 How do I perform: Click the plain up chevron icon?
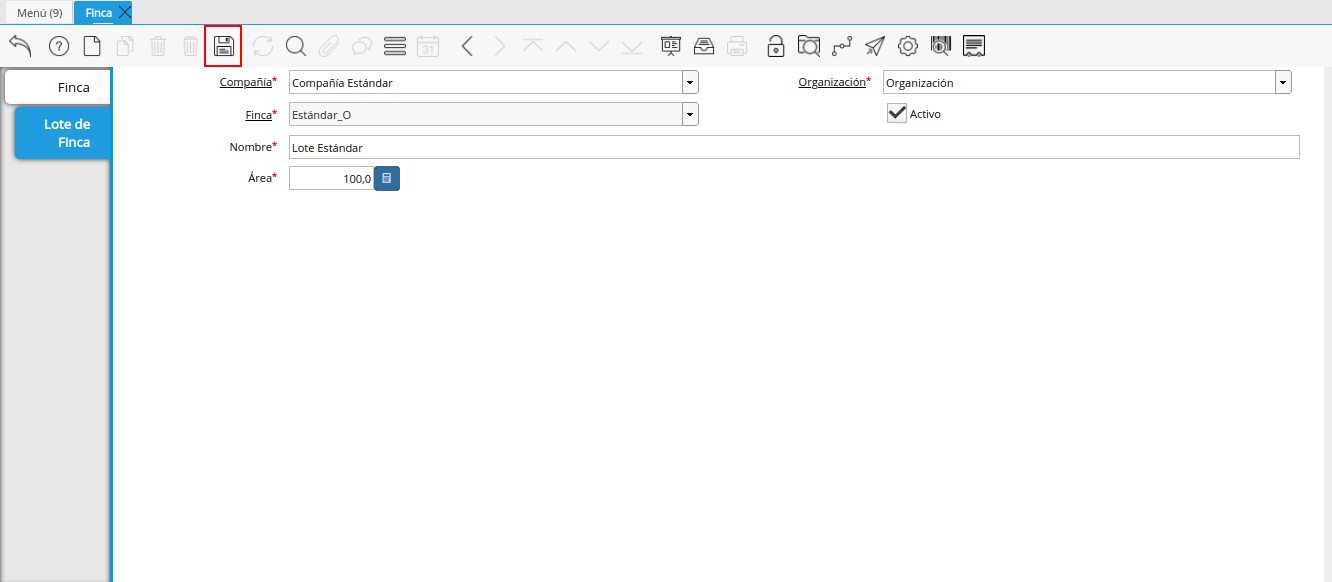(x=566, y=45)
